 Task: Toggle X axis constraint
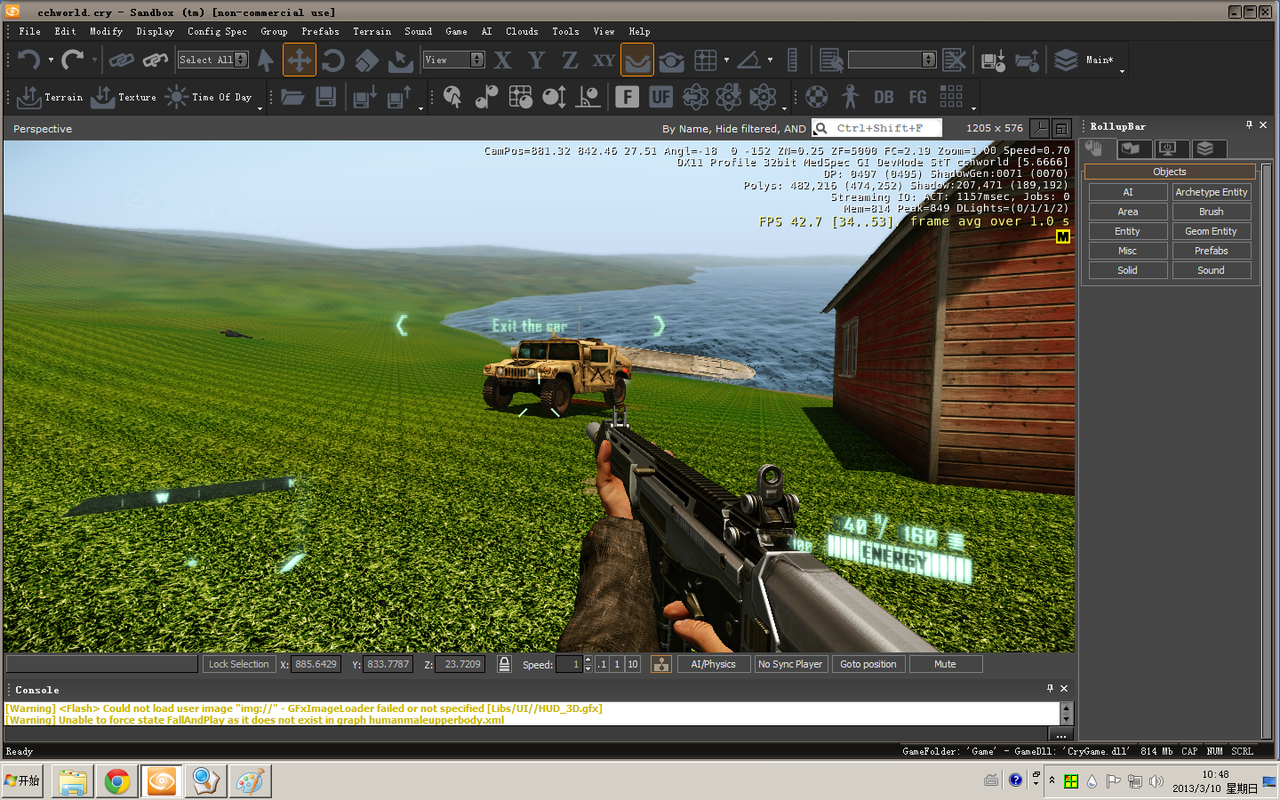(503, 60)
